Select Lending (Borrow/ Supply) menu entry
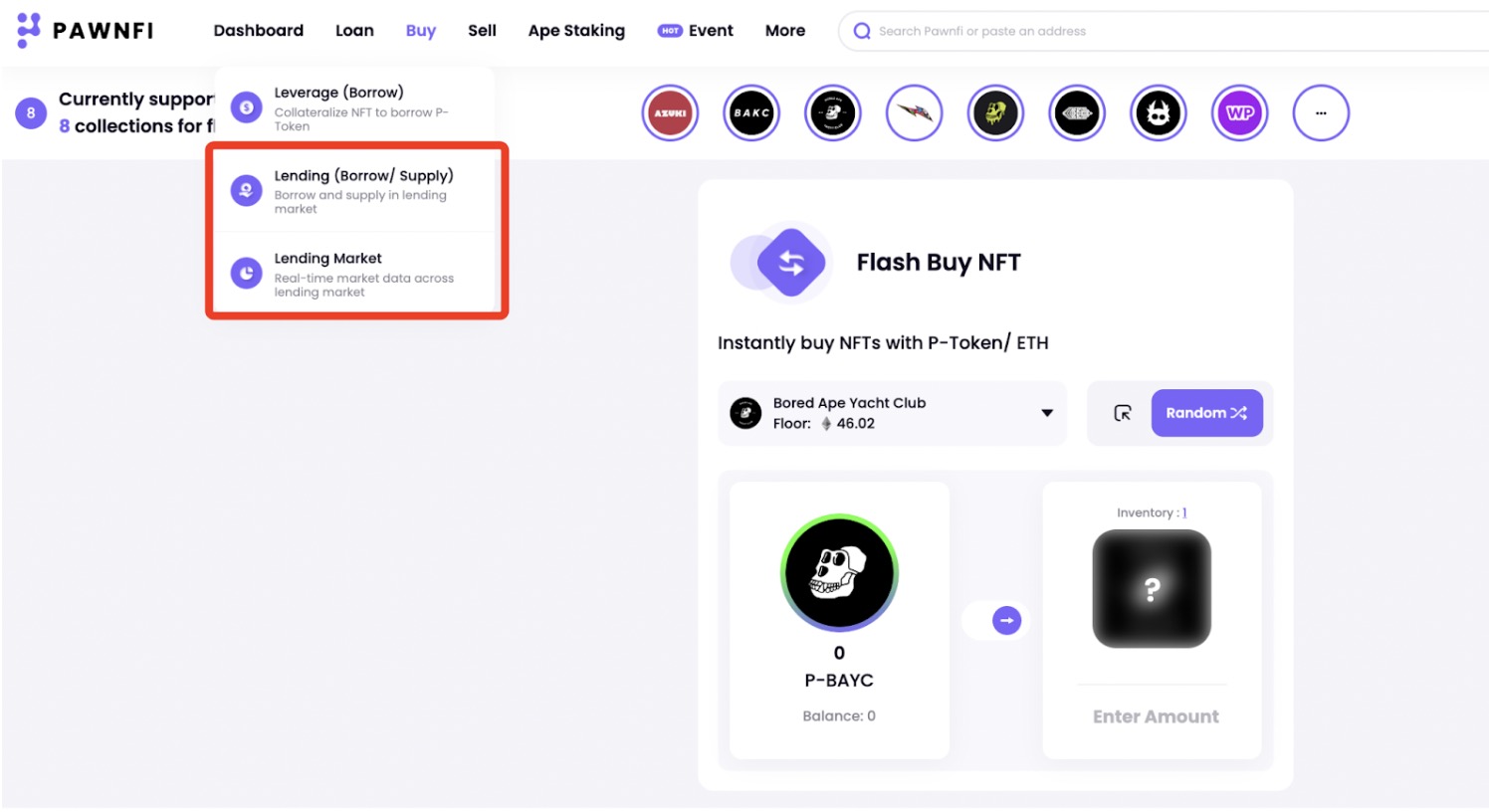1489x812 pixels. point(363,190)
